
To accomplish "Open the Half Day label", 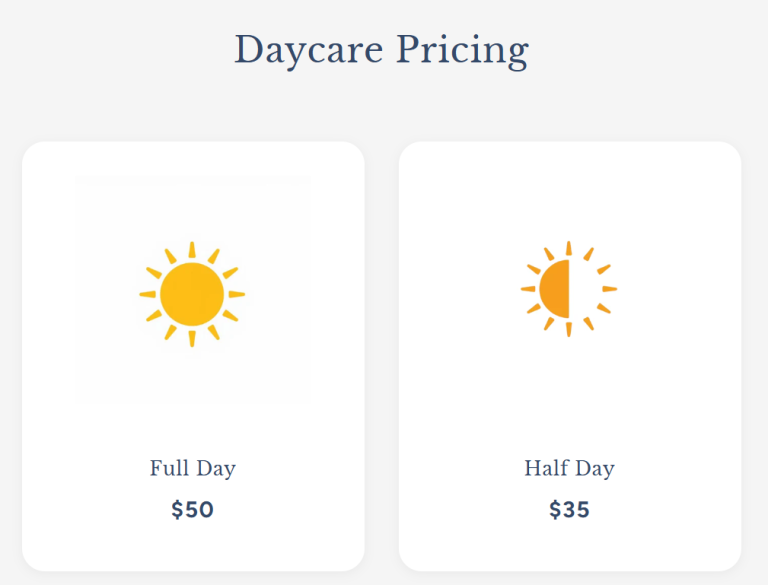I will click(x=569, y=468).
